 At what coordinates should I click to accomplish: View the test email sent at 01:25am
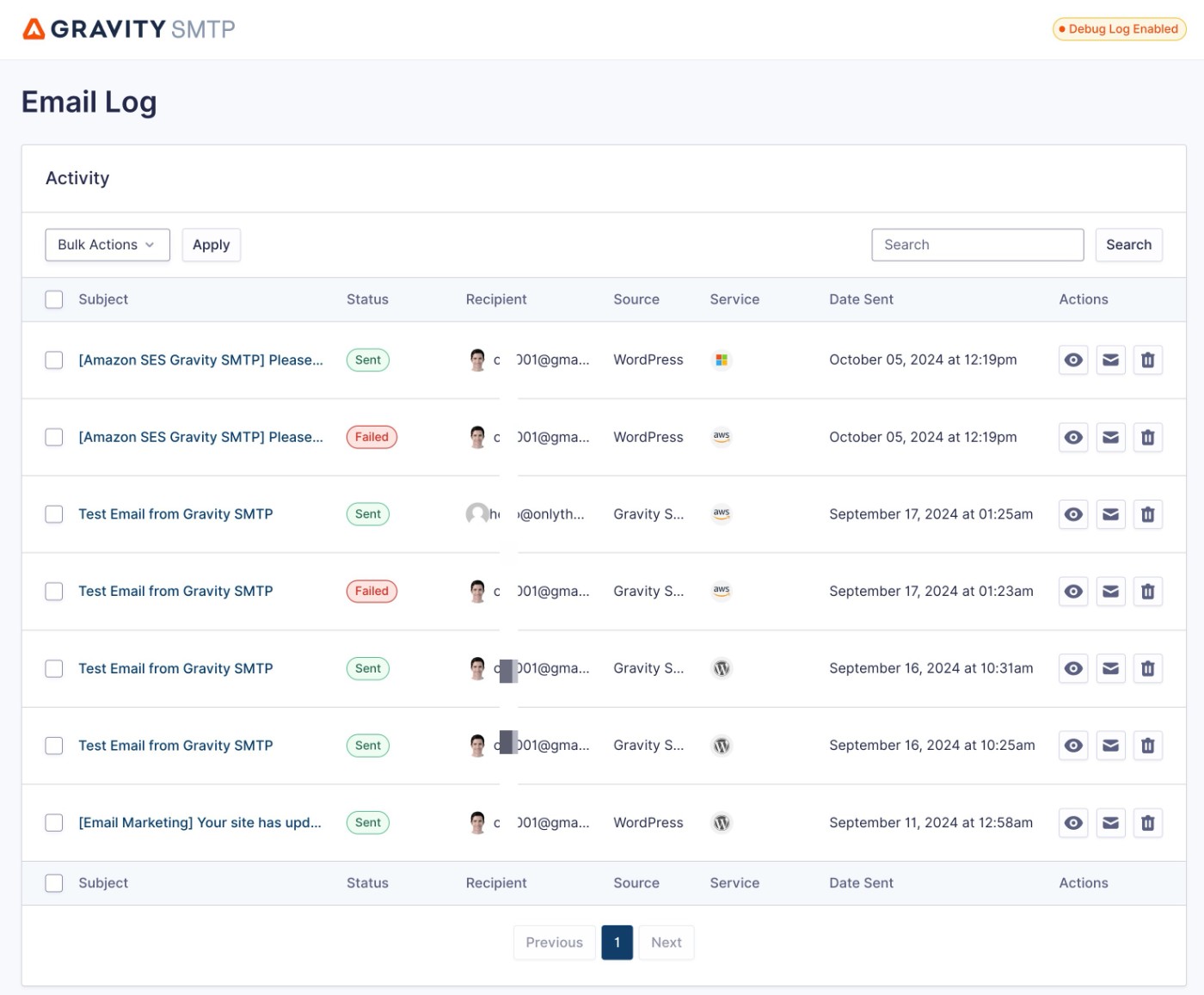(1073, 514)
